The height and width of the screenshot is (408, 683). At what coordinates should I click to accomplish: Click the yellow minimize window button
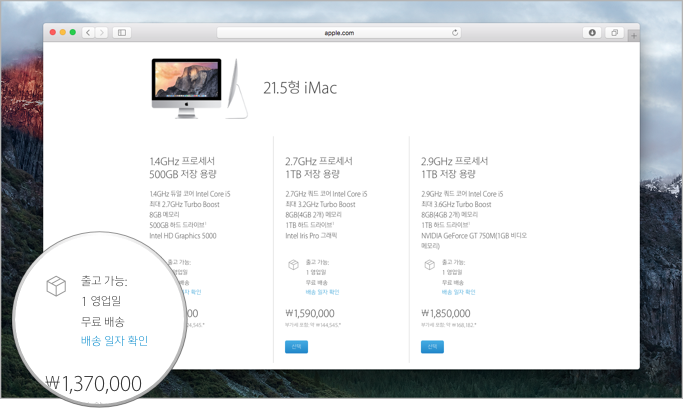coord(63,32)
